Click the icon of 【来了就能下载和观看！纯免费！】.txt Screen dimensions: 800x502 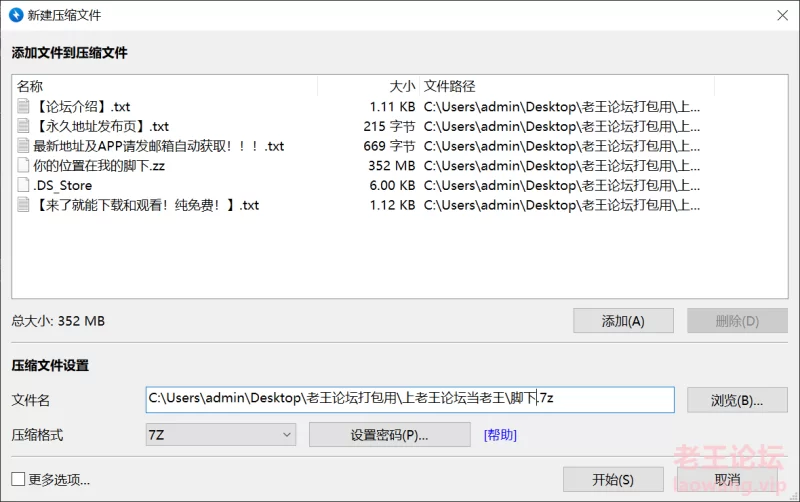tap(23, 205)
